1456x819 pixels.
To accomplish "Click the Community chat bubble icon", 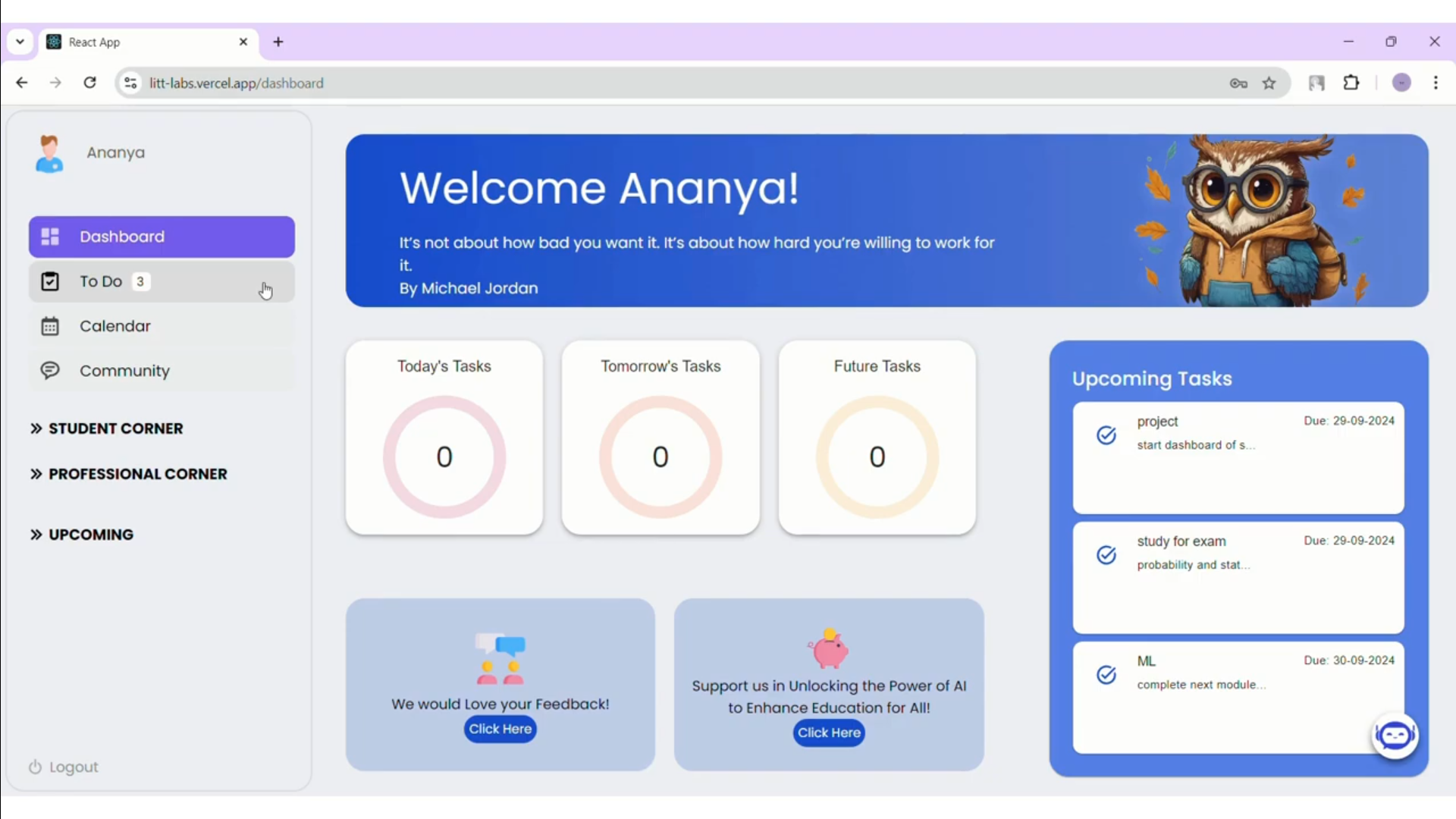I will click(x=50, y=370).
